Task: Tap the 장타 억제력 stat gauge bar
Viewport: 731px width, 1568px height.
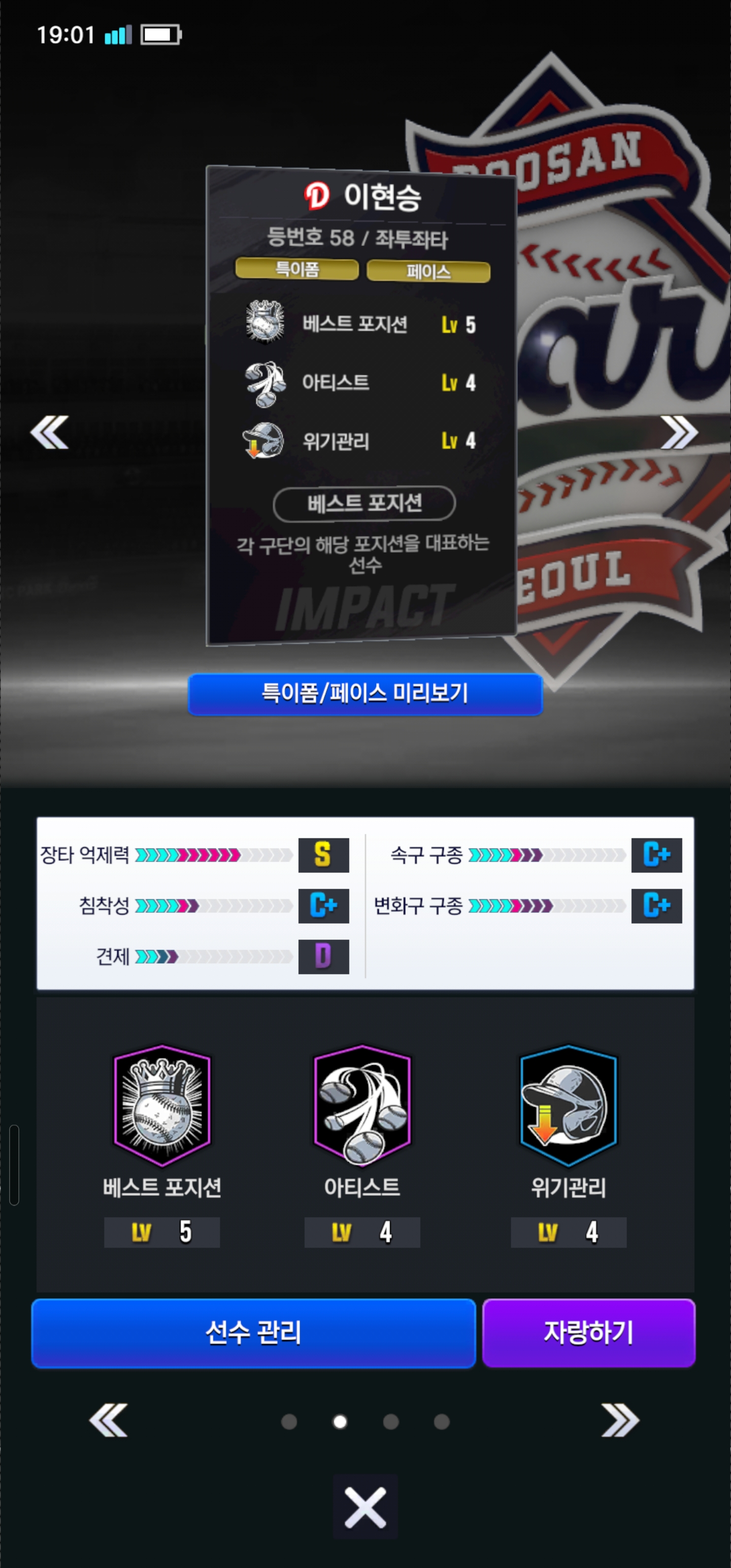Action: click(214, 855)
